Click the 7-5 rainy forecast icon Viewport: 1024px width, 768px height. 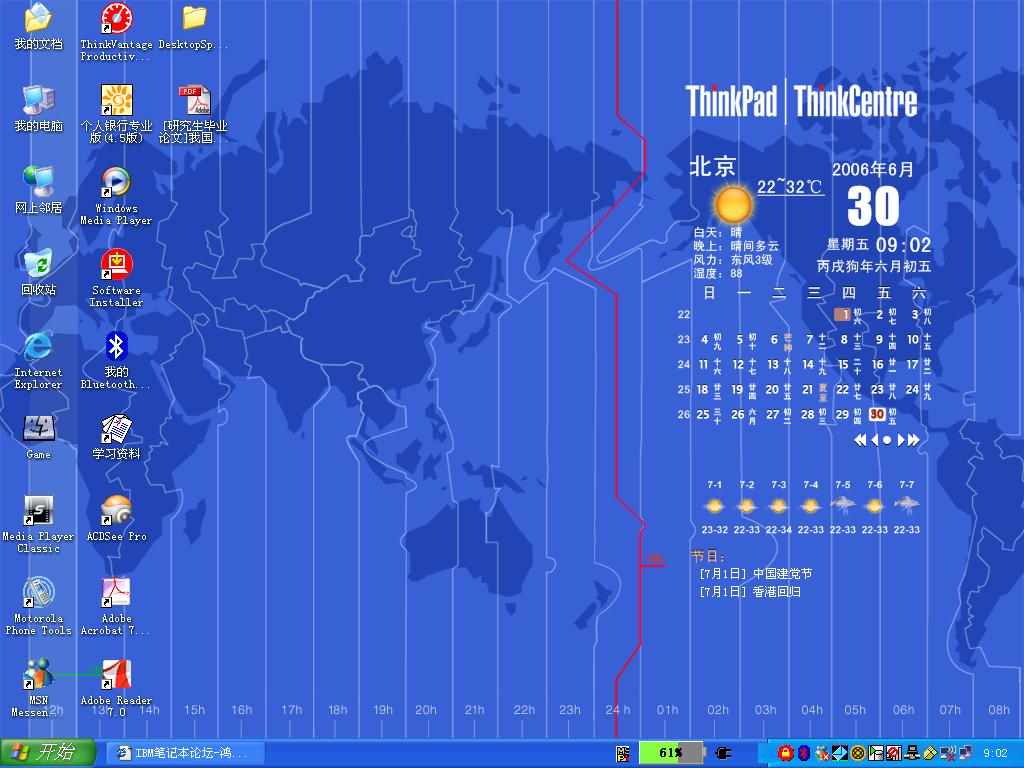843,506
